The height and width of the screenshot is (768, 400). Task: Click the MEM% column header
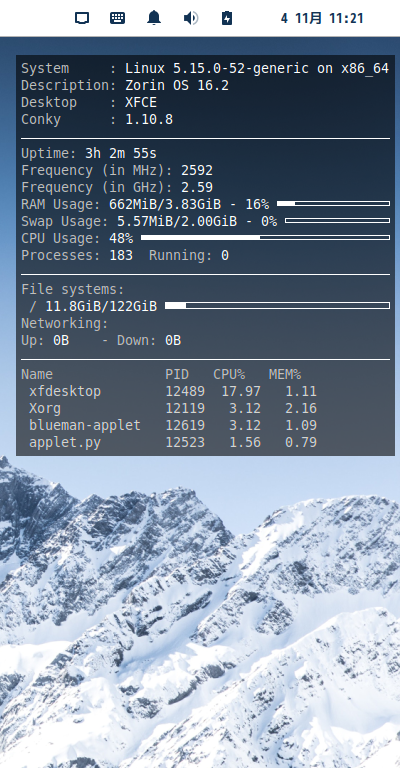(284, 374)
